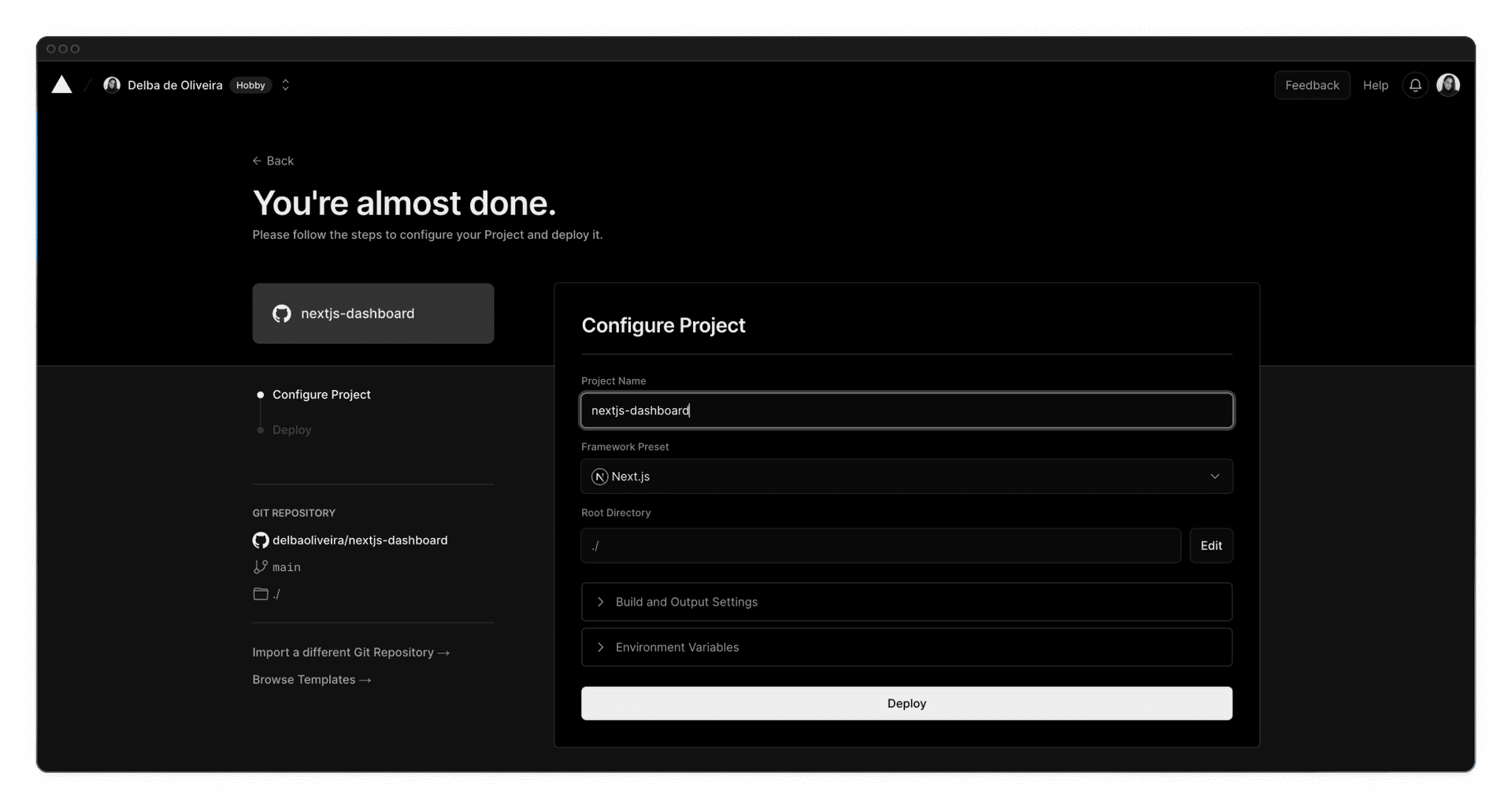Click the GitHub icon beside delbaoliveira/nextjs-dashboard
Image resolution: width=1512 pixels, height=809 pixels.
click(x=261, y=540)
